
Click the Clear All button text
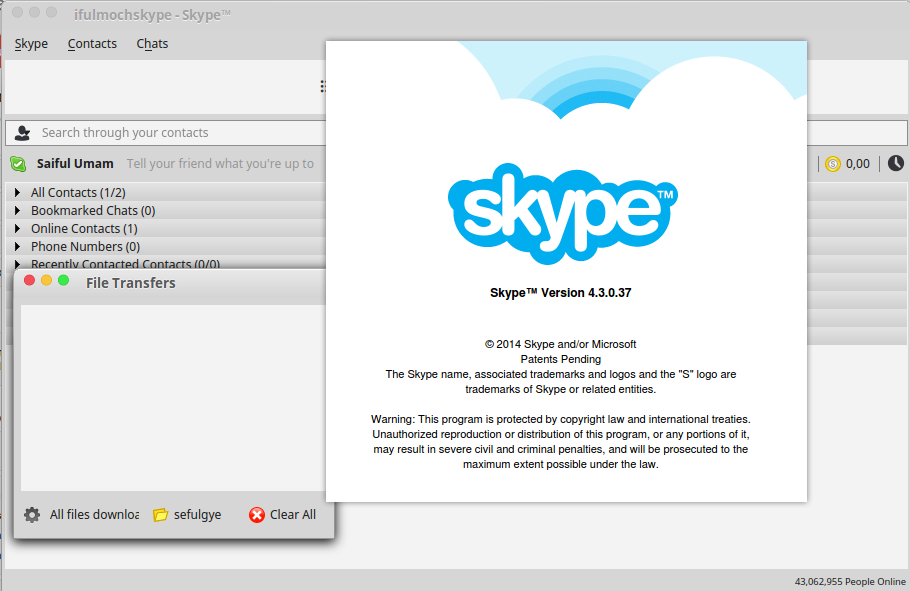click(292, 514)
